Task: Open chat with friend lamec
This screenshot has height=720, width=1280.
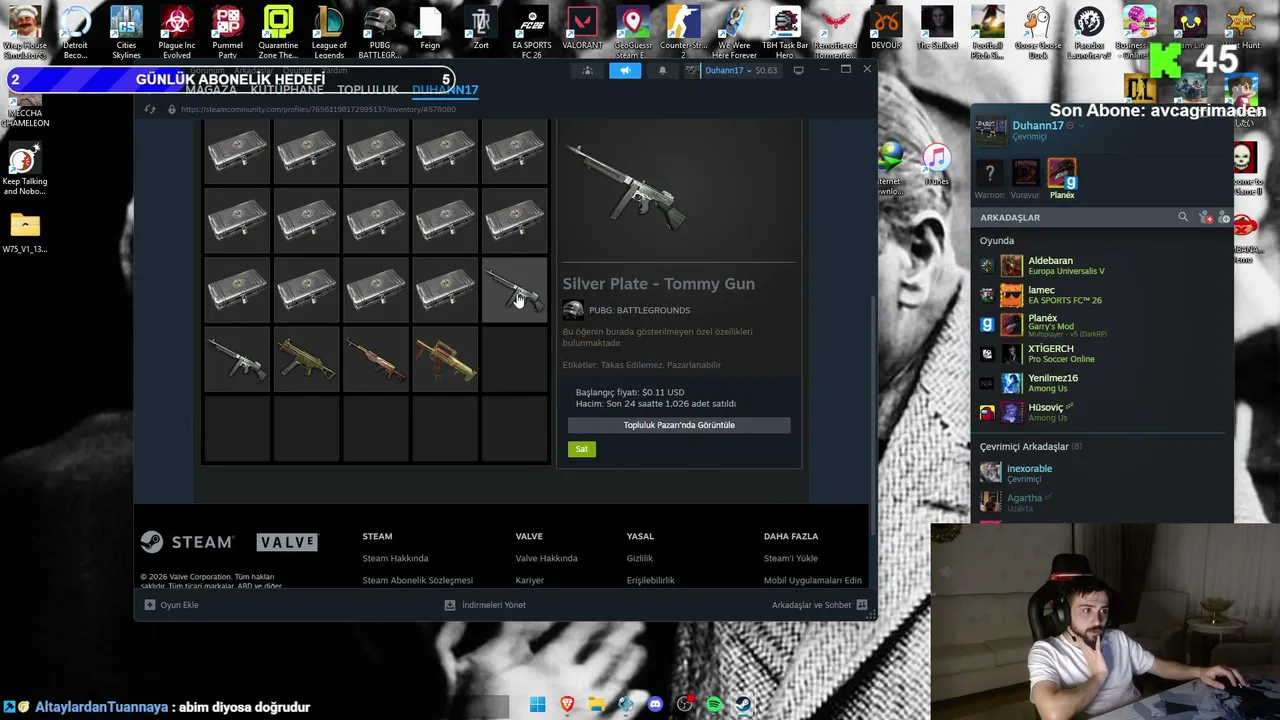Action: tap(1100, 295)
